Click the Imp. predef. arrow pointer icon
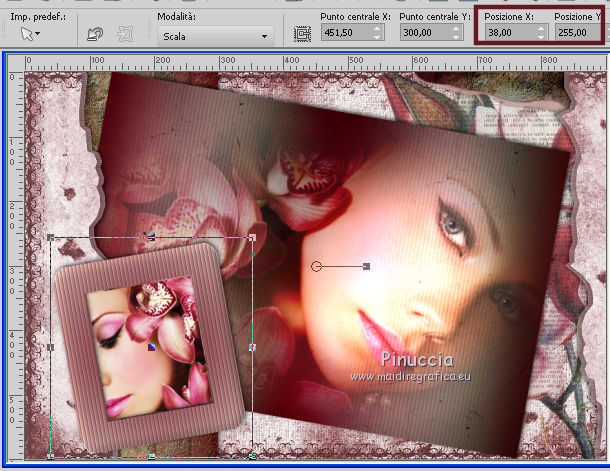610x471 pixels. [27, 34]
